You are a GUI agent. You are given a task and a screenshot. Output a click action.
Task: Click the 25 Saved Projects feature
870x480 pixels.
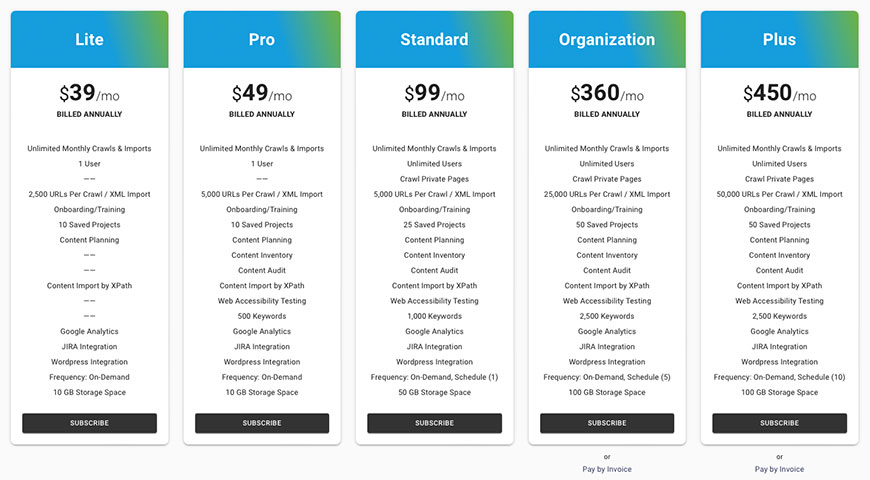(434, 225)
